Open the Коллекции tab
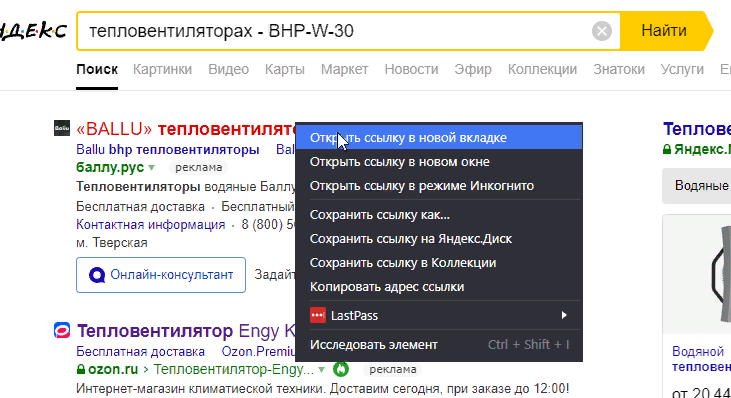The height and width of the screenshot is (398, 731). pyautogui.click(x=542, y=69)
